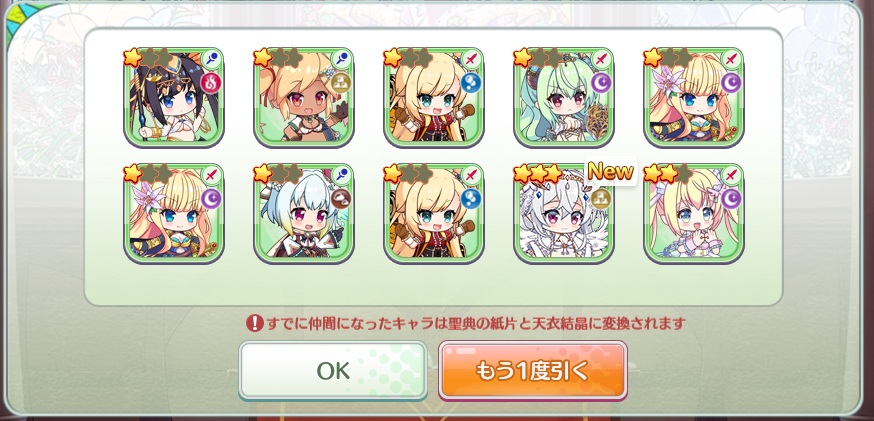Click the orange もう1度引く button

(533, 370)
